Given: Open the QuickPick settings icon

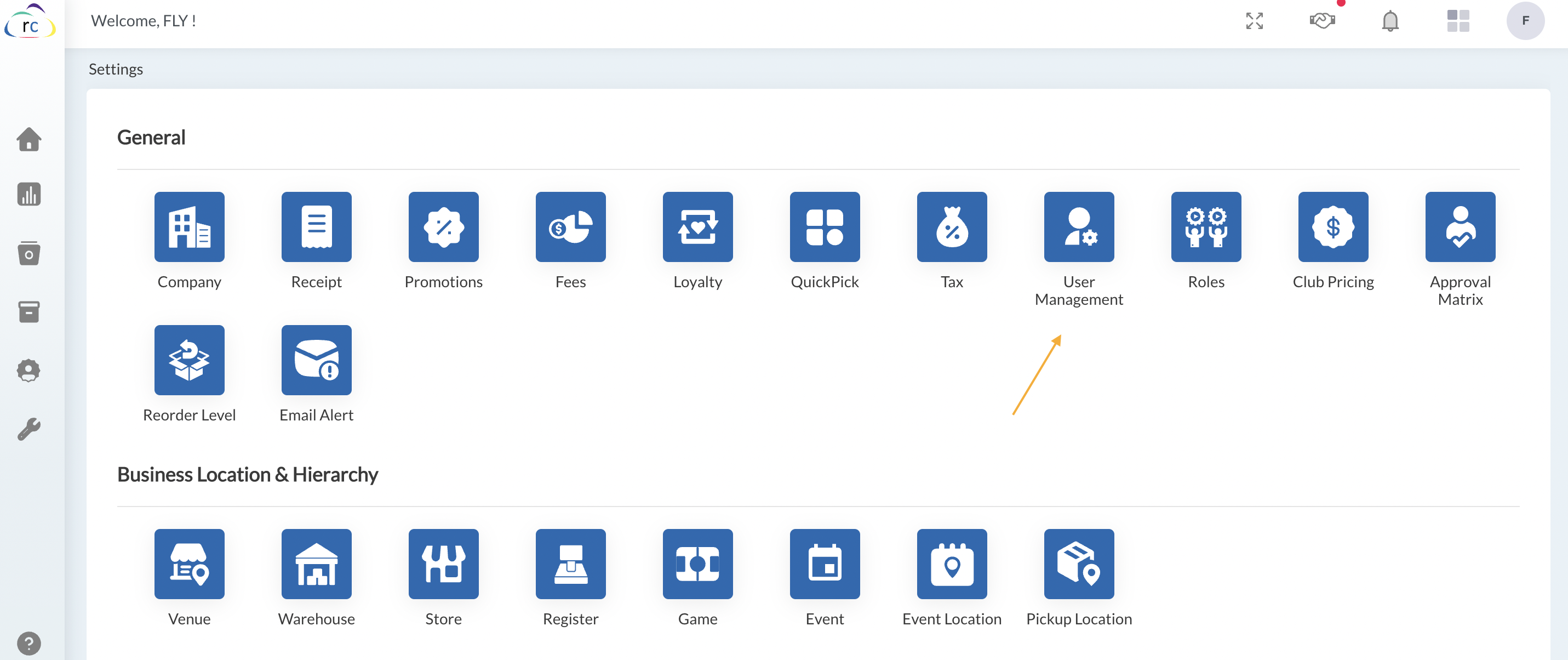Looking at the screenshot, I should tap(824, 226).
